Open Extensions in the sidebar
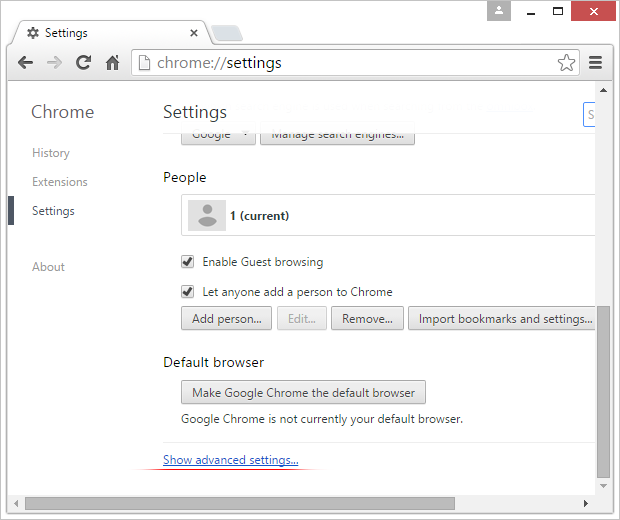 pos(60,182)
